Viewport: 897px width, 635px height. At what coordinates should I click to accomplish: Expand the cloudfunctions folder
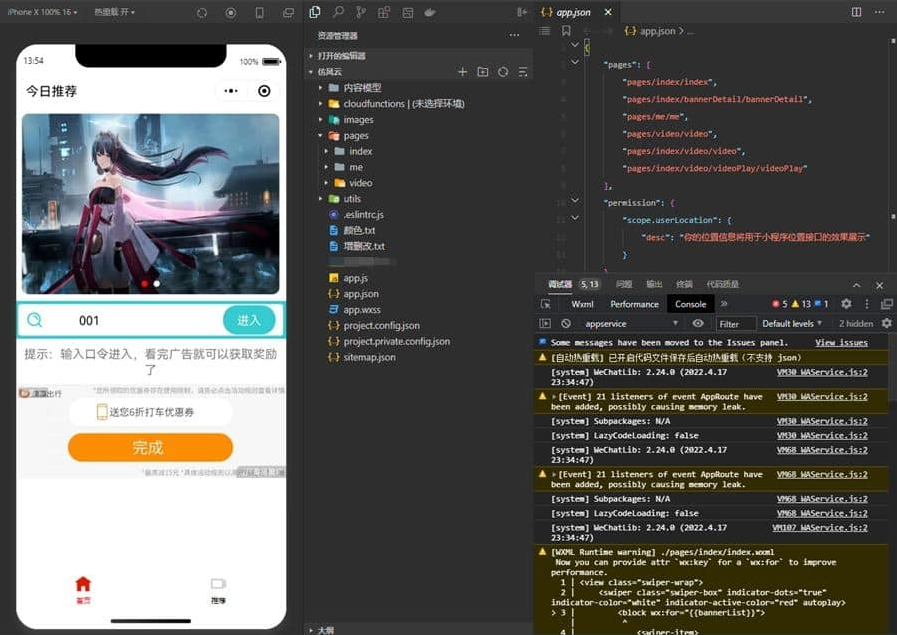coord(320,104)
